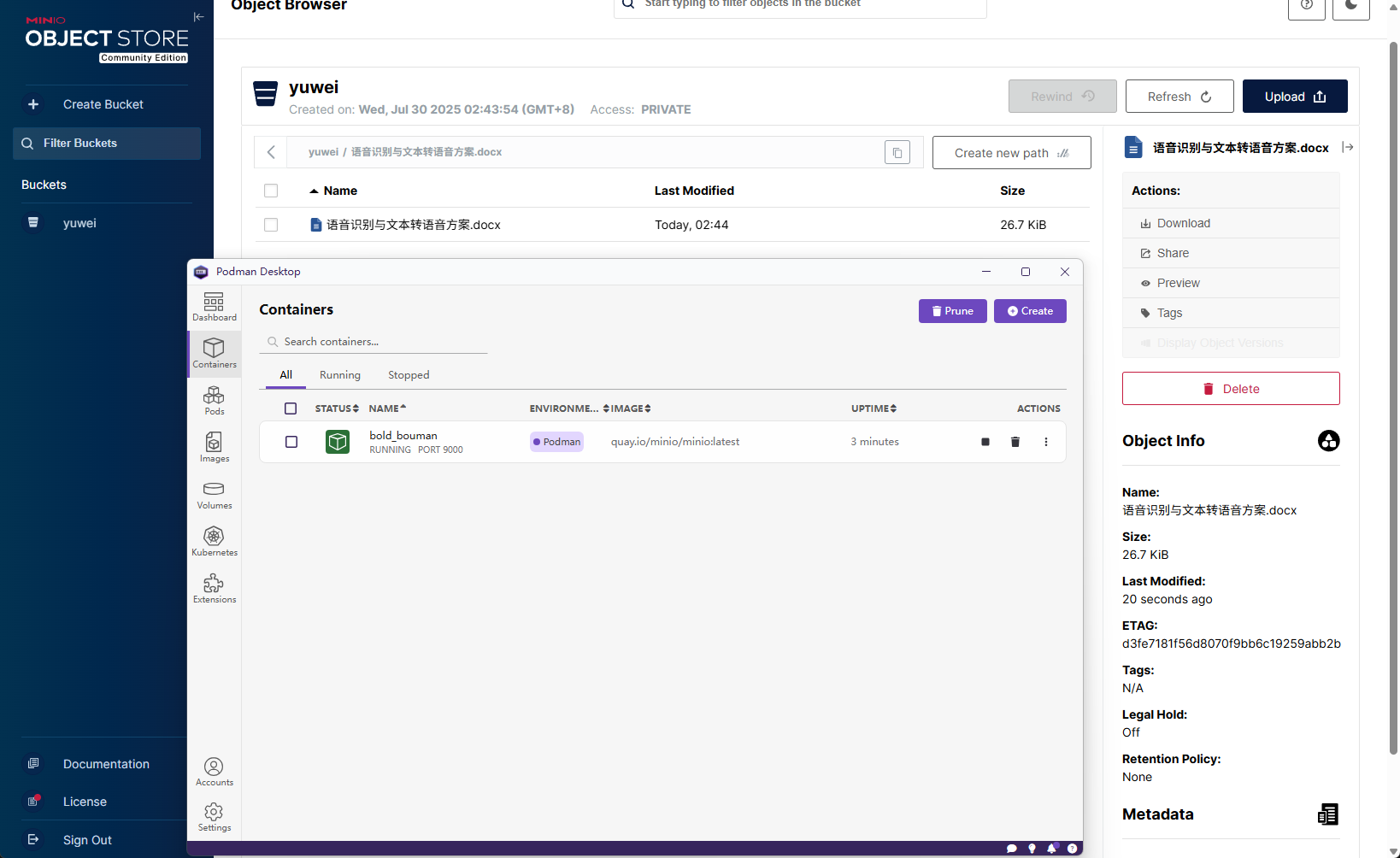This screenshot has width=1400, height=858.
Task: Open Pods section in Podman Desktop
Action: (214, 401)
